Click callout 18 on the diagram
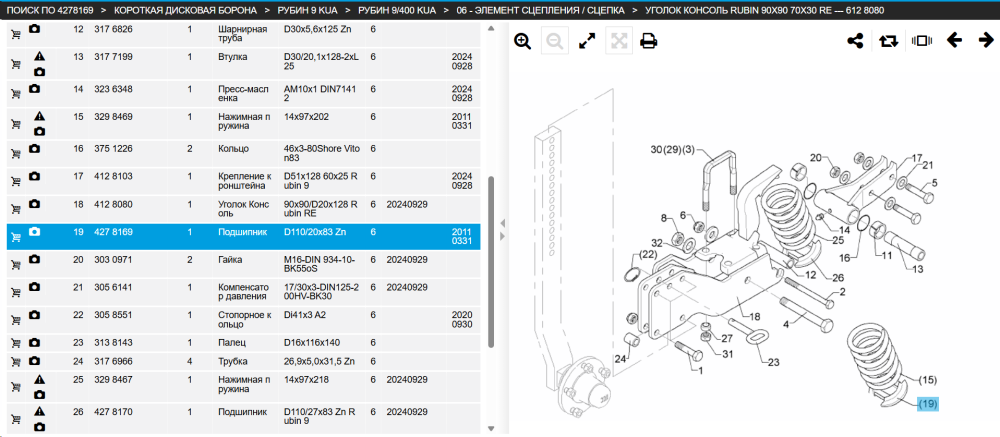This screenshot has width=1000, height=437. pyautogui.click(x=754, y=316)
